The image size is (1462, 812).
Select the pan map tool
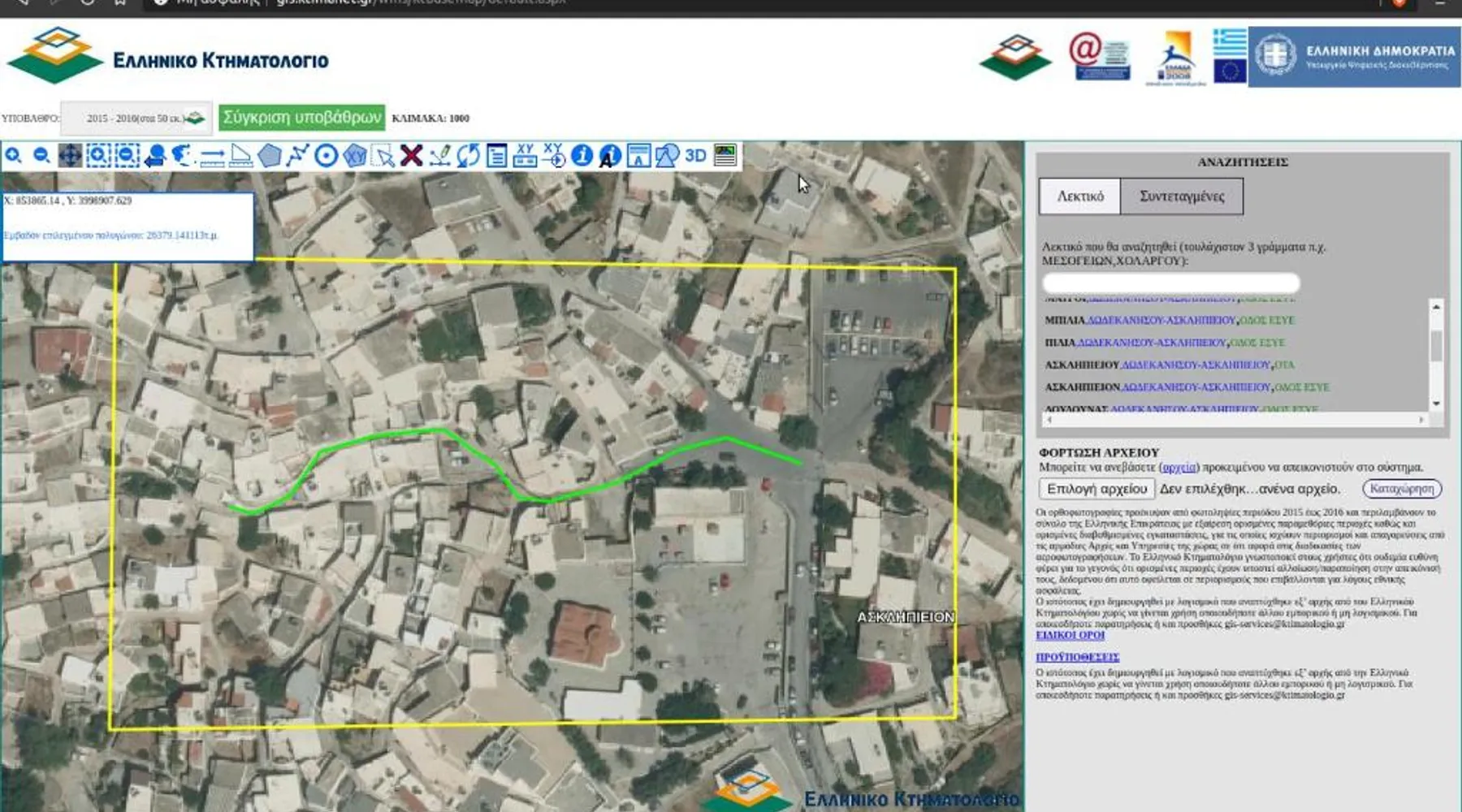(70, 155)
